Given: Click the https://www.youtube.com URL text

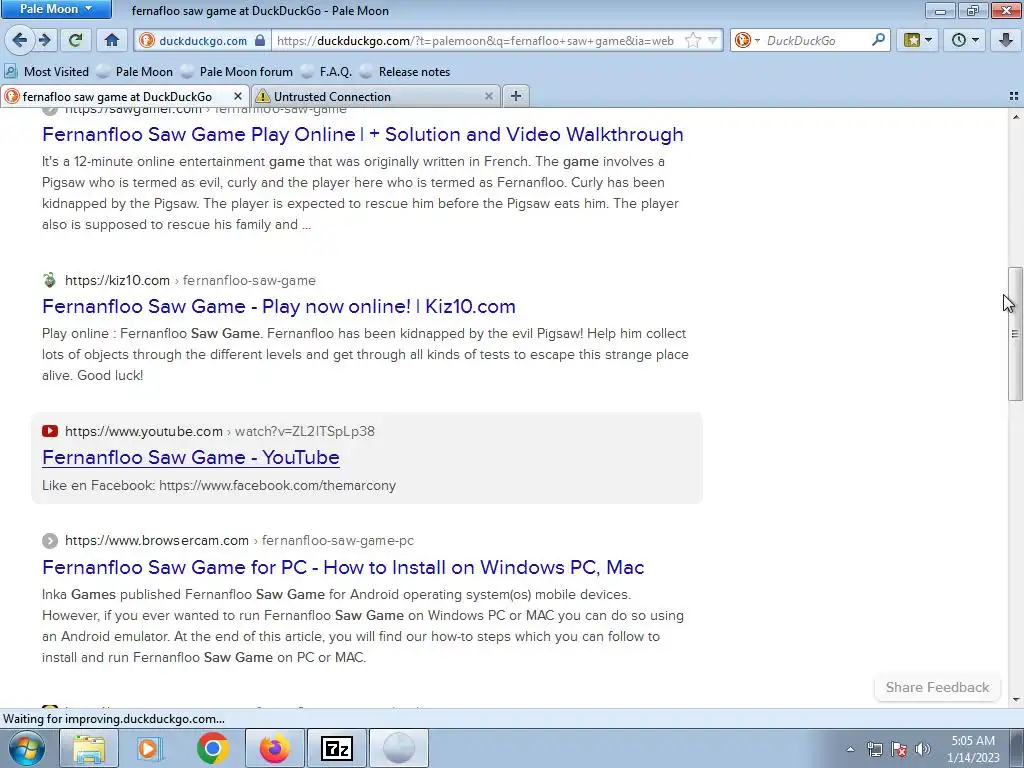Looking at the screenshot, I should point(144,432).
